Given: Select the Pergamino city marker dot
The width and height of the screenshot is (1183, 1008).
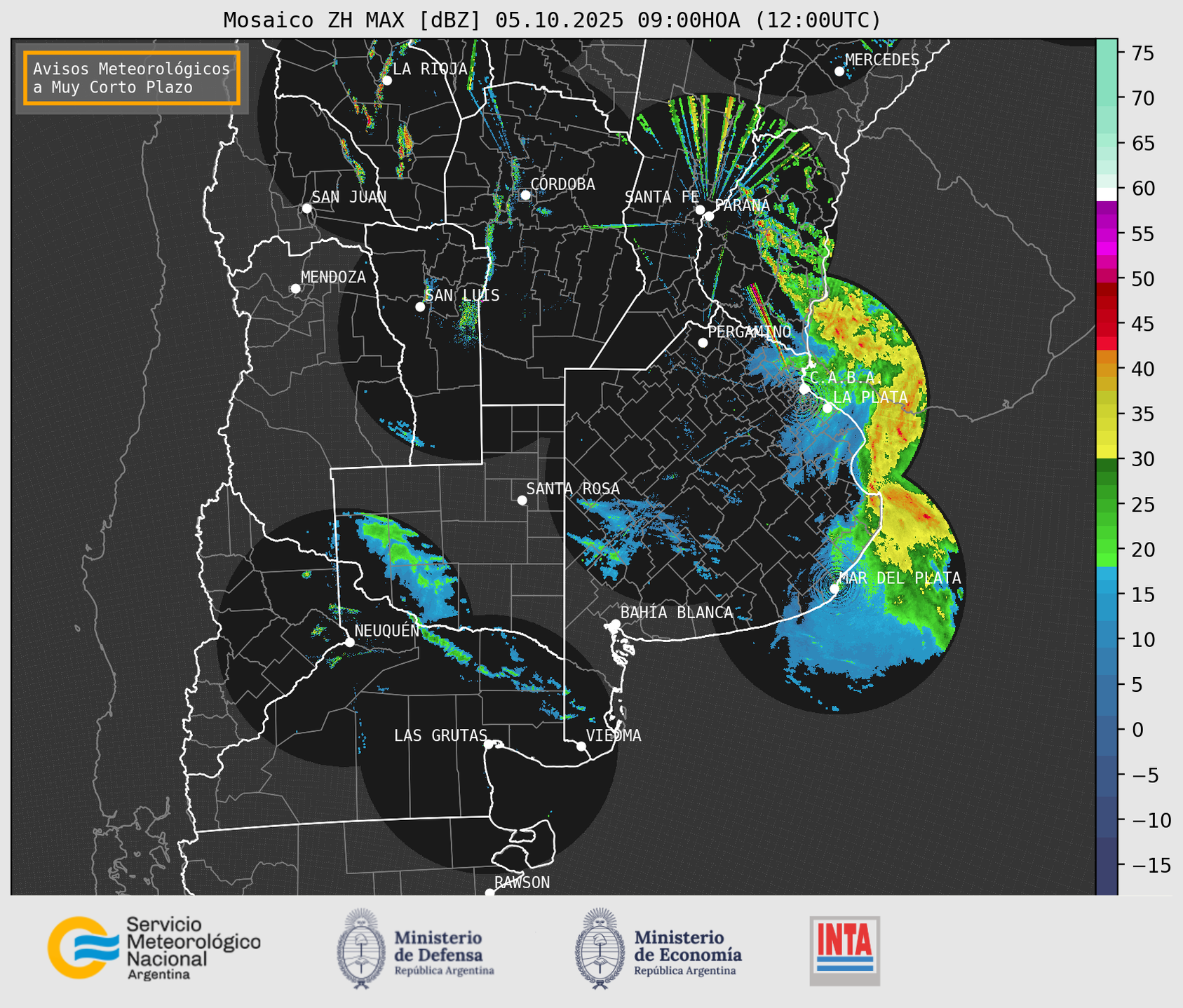Looking at the screenshot, I should tap(703, 343).
